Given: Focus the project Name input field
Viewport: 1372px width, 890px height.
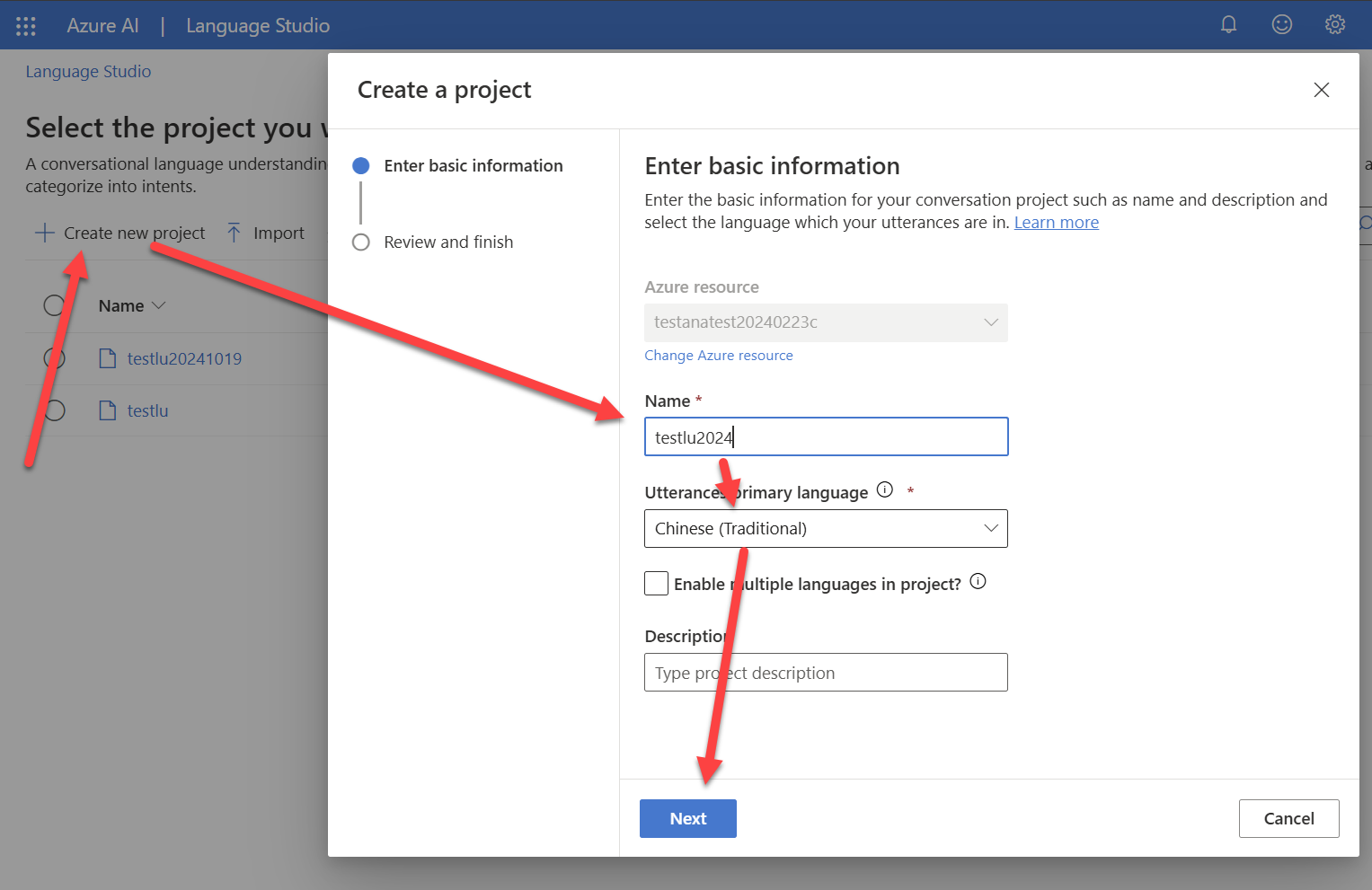Looking at the screenshot, I should [826, 436].
